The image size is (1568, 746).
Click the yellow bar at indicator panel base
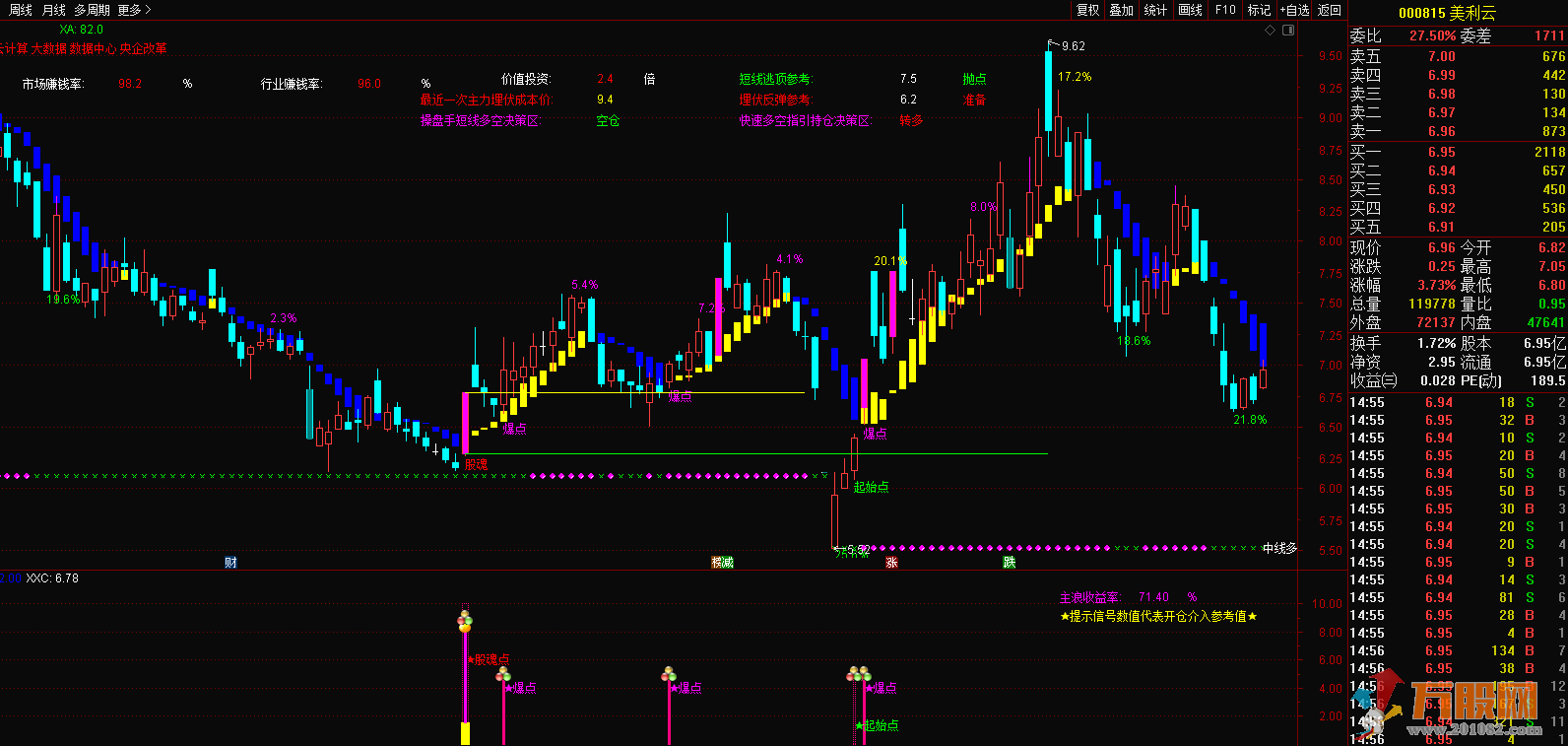pos(465,733)
